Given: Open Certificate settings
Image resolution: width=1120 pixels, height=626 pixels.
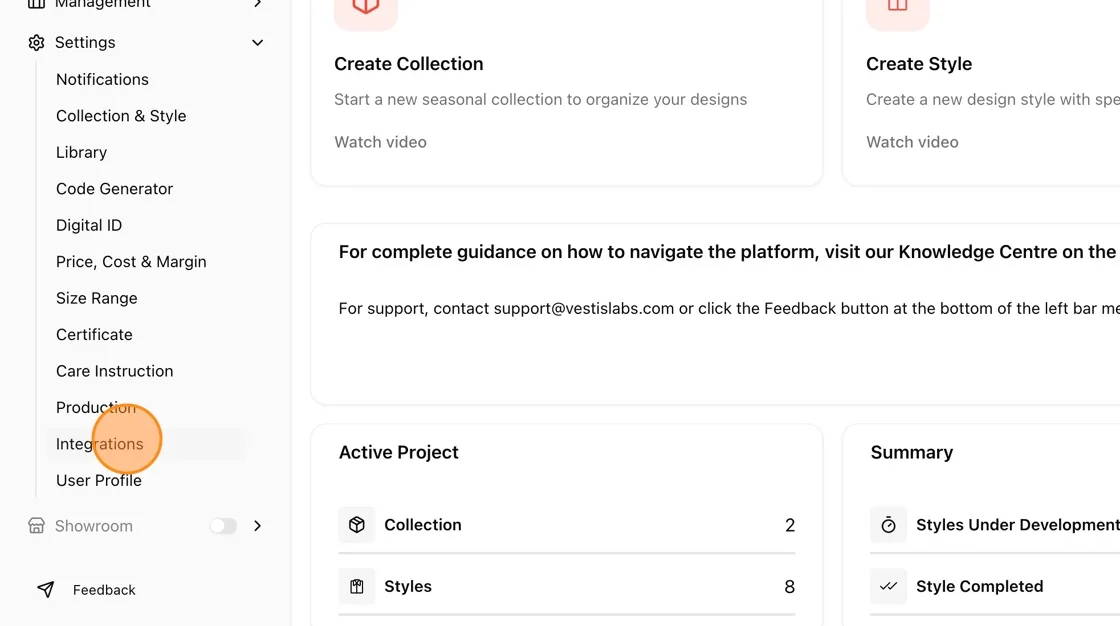Looking at the screenshot, I should pos(94,334).
